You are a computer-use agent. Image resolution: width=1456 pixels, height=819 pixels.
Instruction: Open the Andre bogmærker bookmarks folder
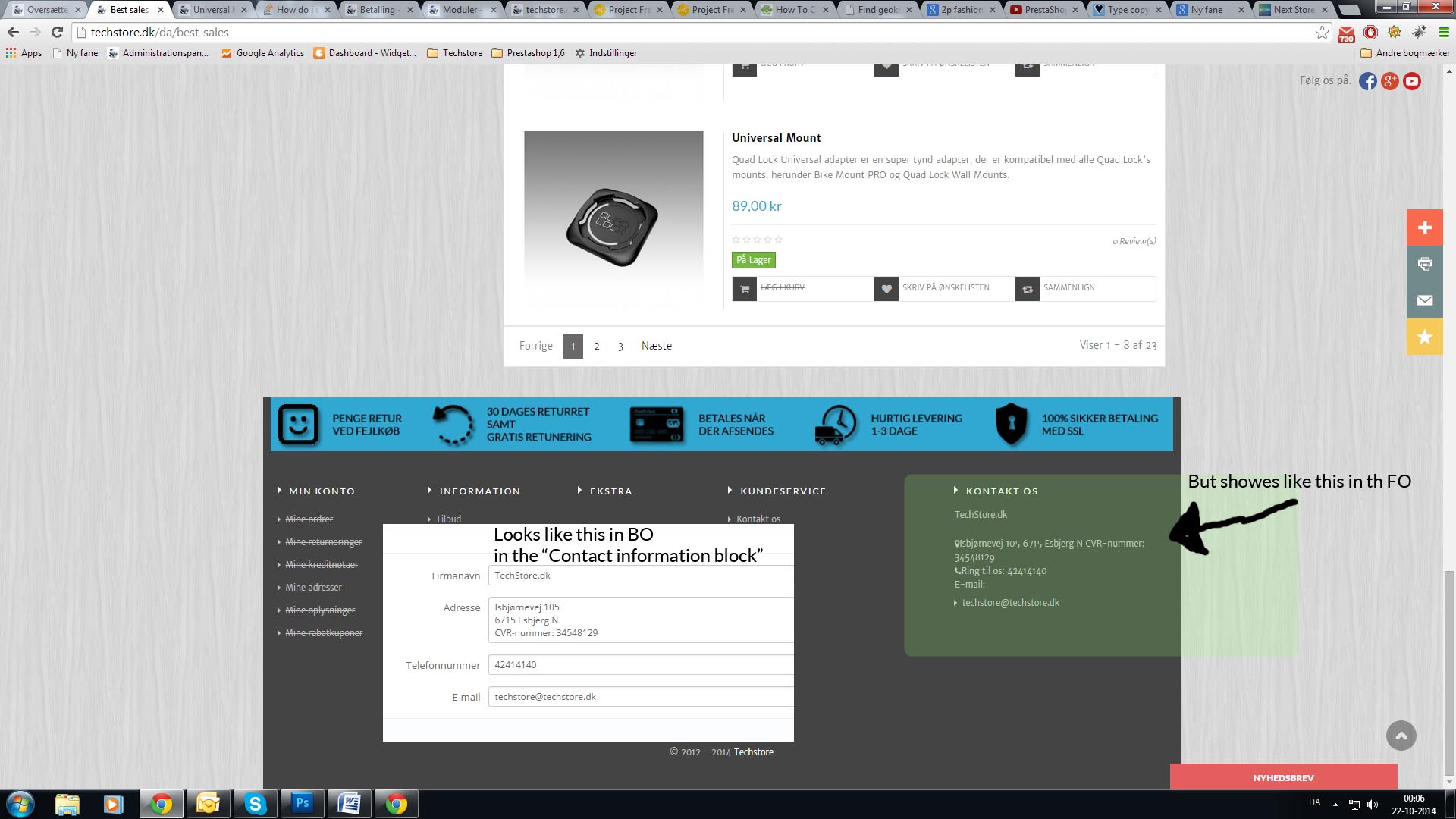1404,53
